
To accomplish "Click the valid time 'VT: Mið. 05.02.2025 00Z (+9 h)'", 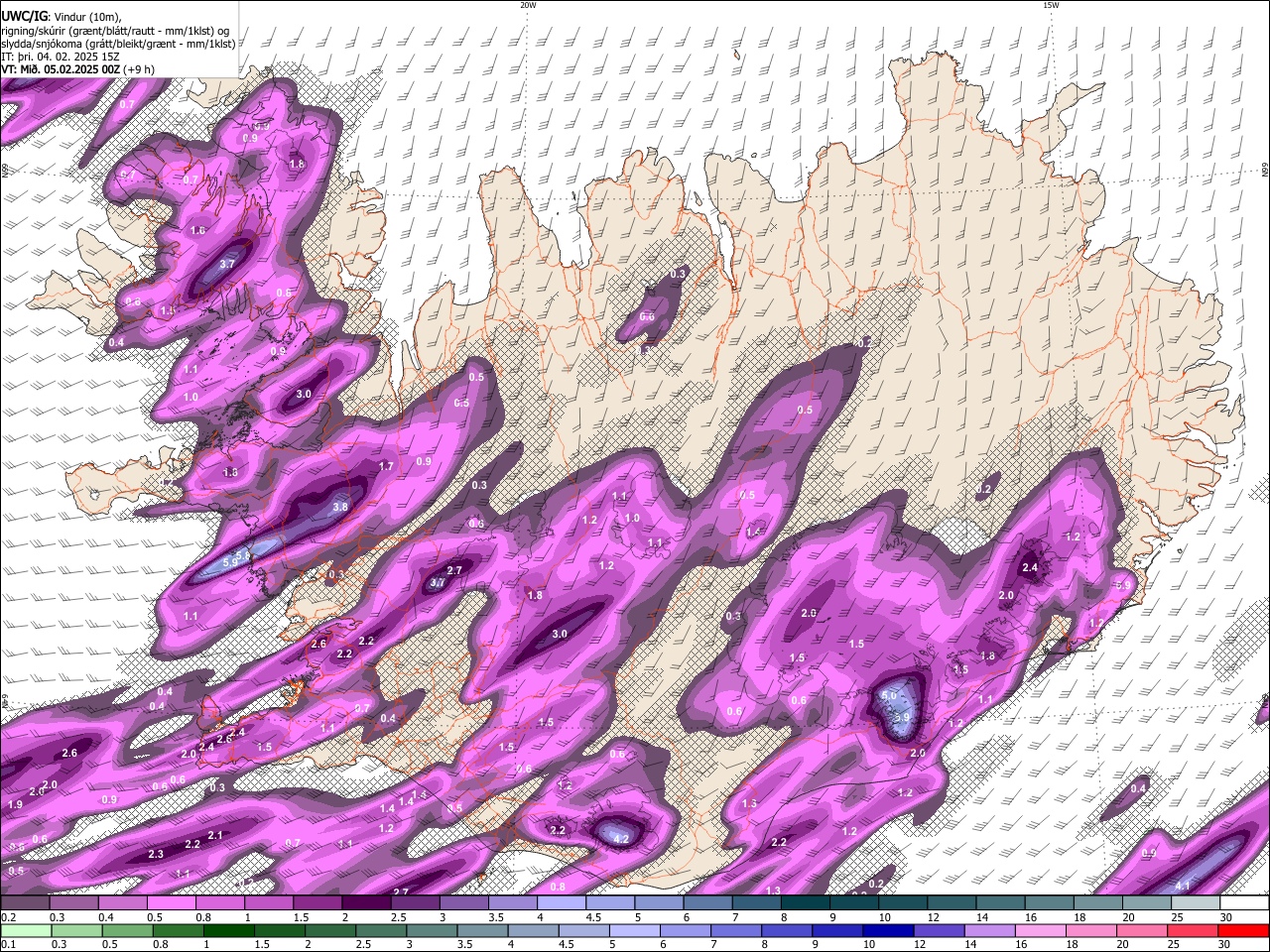I will click(77, 69).
